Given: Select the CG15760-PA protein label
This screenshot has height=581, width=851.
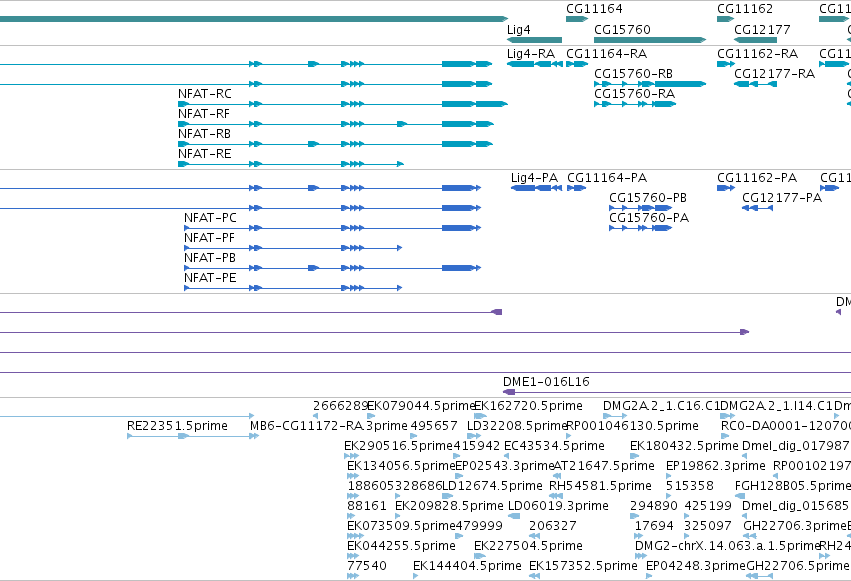Looking at the screenshot, I should [x=649, y=218].
